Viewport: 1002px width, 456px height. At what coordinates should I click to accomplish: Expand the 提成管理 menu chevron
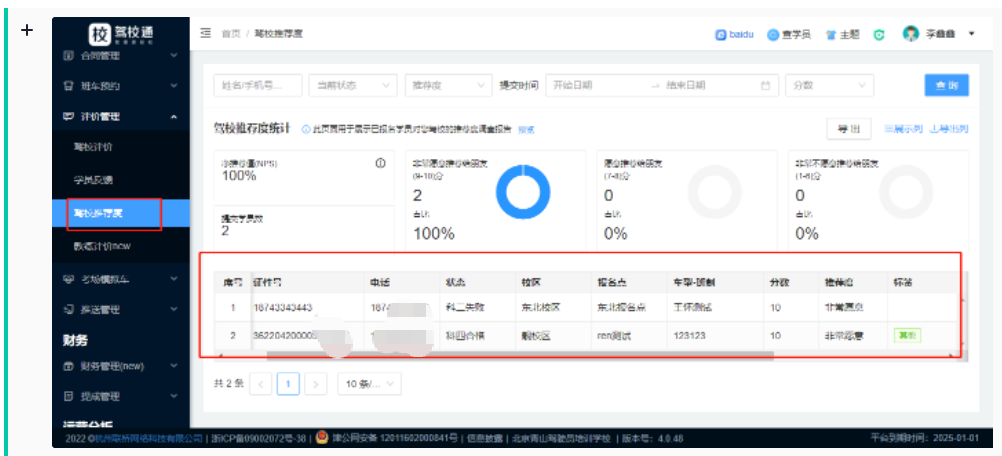pyautogui.click(x=174, y=397)
